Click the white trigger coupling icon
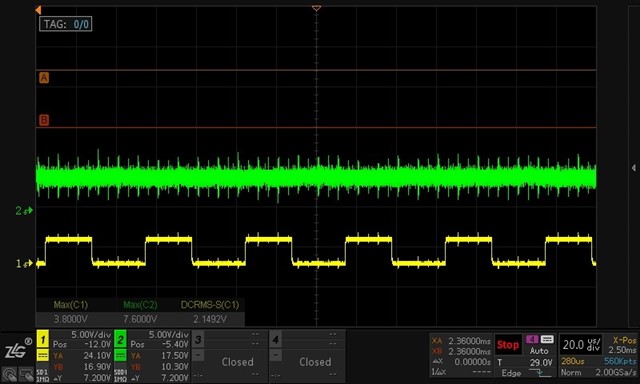The width and height of the screenshot is (640, 384). click(547, 340)
